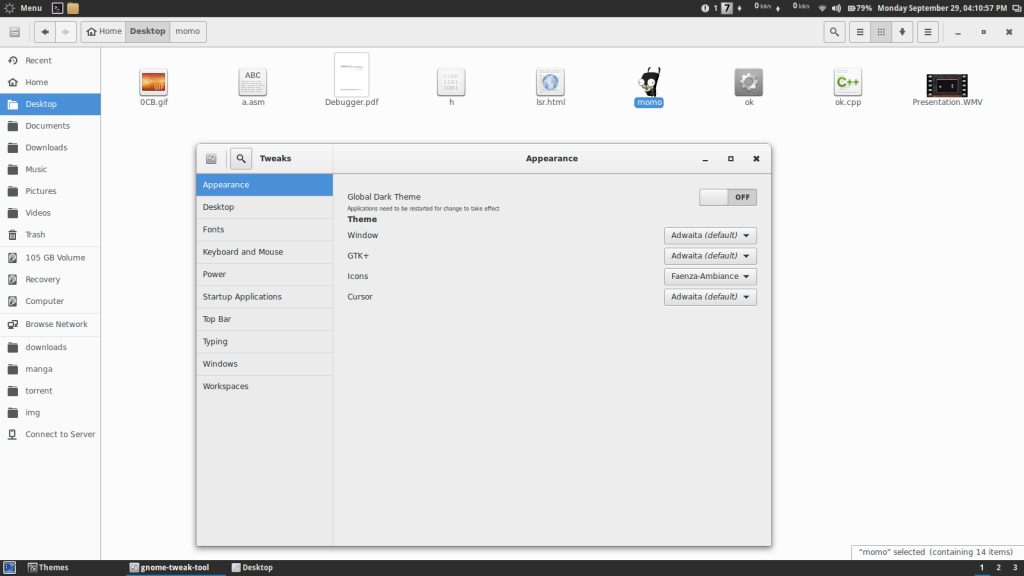Image resolution: width=1024 pixels, height=576 pixels.
Task: Toggle the Global Dark Theme switch
Action: point(728,197)
